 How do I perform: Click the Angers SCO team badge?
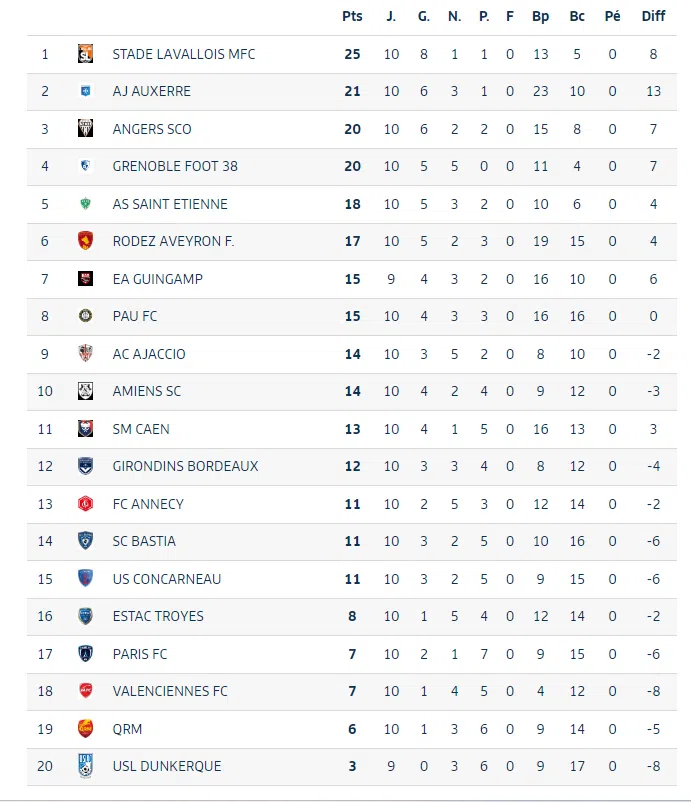coord(86,129)
